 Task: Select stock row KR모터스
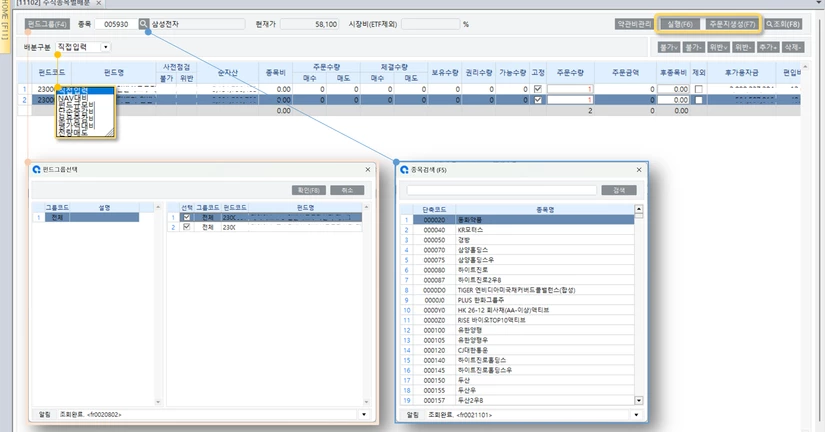[518, 230]
